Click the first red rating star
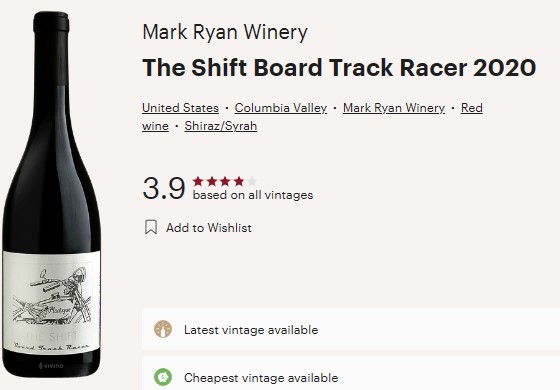560x390 pixels. coord(198,181)
